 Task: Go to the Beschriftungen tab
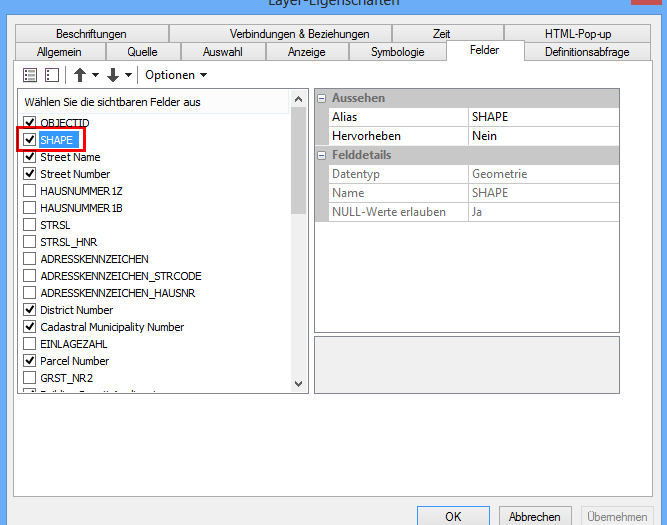91,34
